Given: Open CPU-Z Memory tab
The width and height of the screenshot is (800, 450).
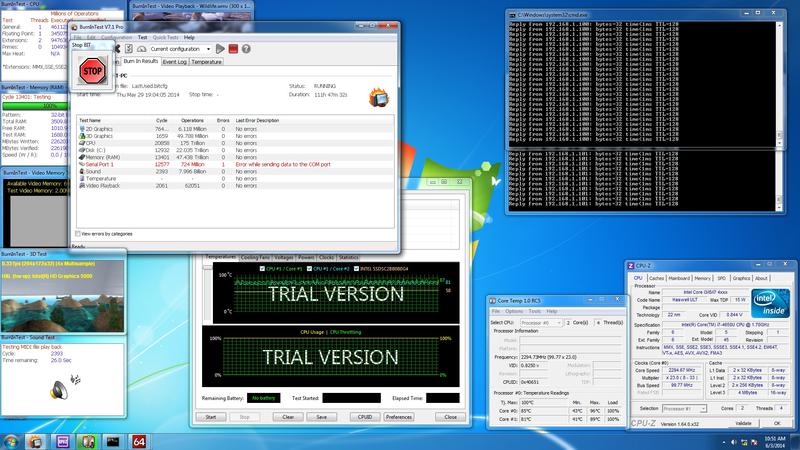Looking at the screenshot, I should [703, 279].
